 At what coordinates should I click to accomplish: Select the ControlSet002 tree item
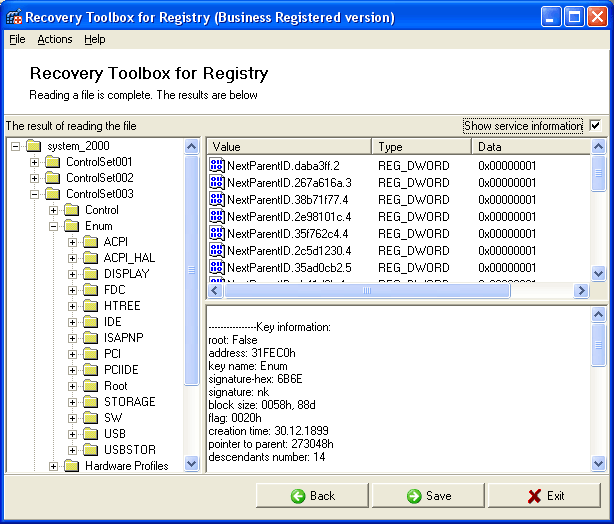[99, 178]
